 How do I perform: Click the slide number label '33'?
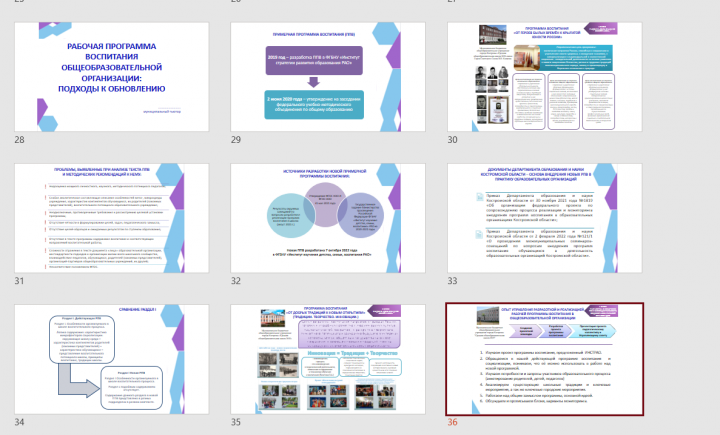tap(452, 281)
